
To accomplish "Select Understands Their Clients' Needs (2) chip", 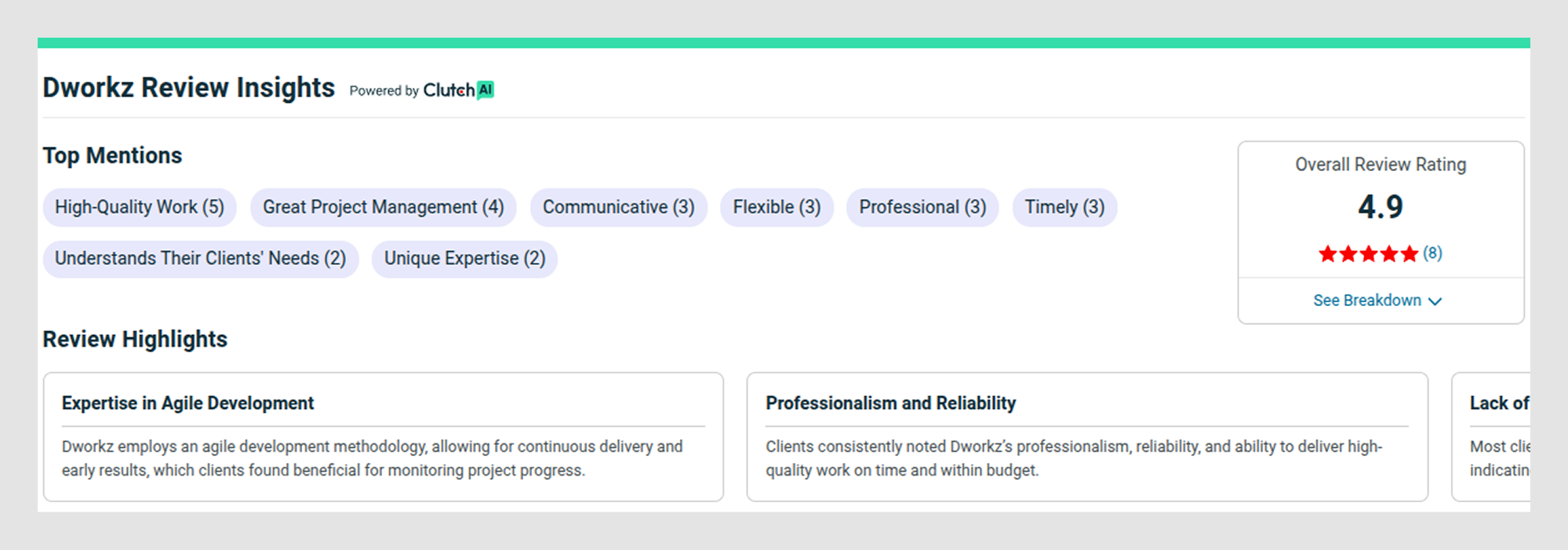I will [x=201, y=259].
